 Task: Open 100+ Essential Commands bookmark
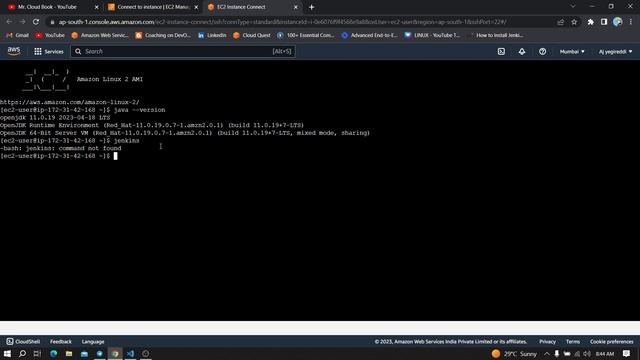pos(306,35)
